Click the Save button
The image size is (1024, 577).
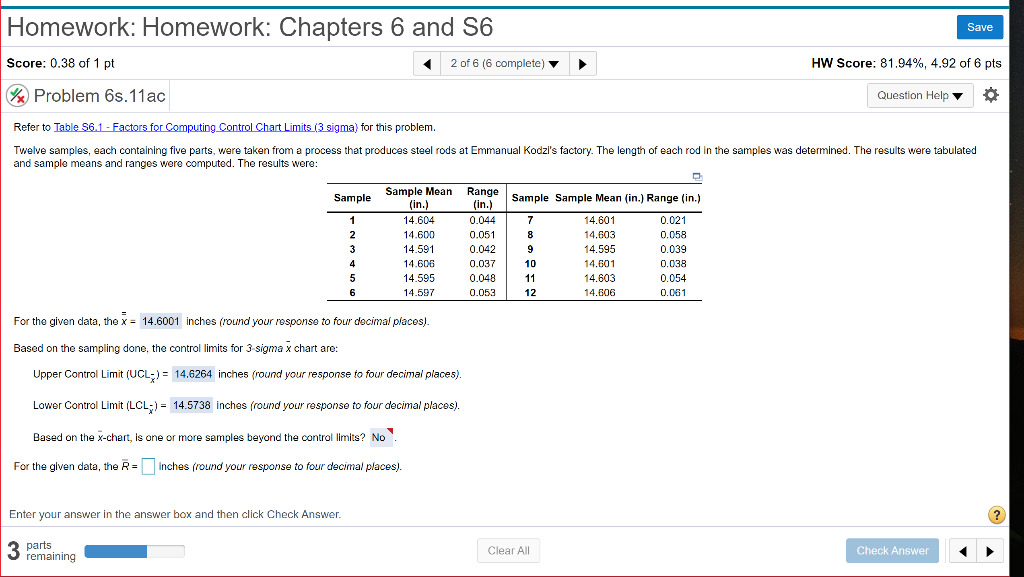pyautogui.click(x=980, y=27)
